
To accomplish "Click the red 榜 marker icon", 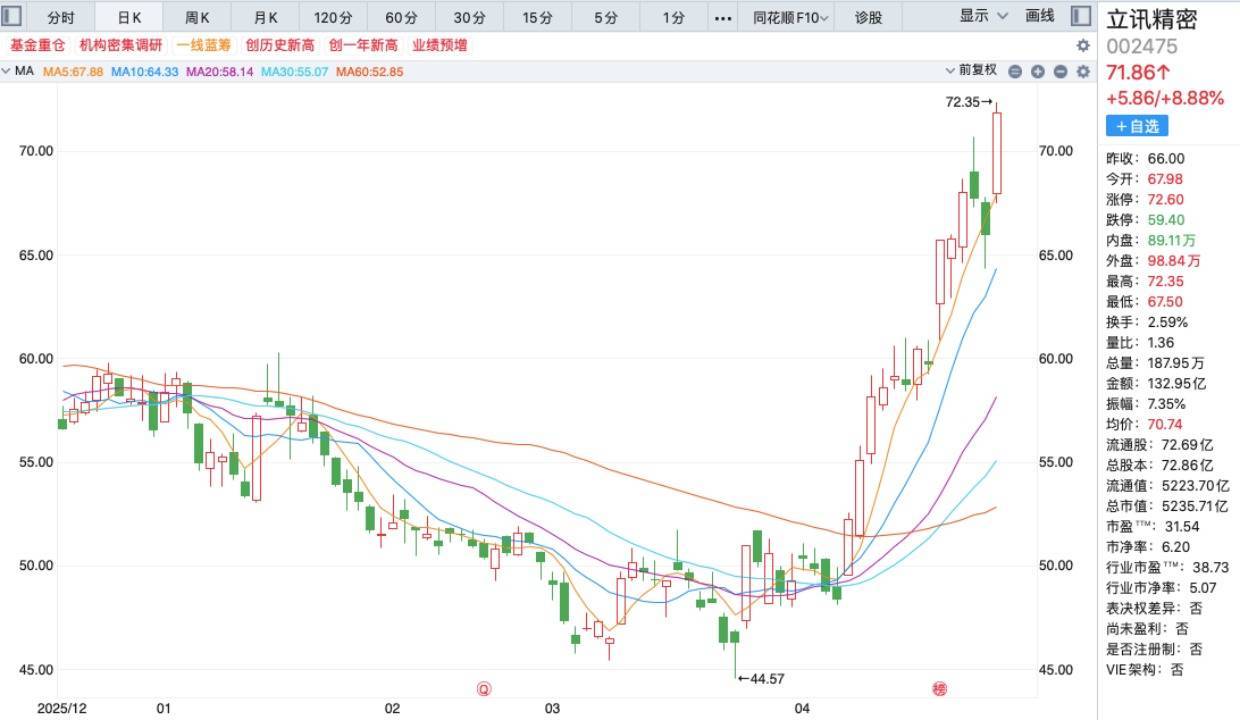I will 939,689.
